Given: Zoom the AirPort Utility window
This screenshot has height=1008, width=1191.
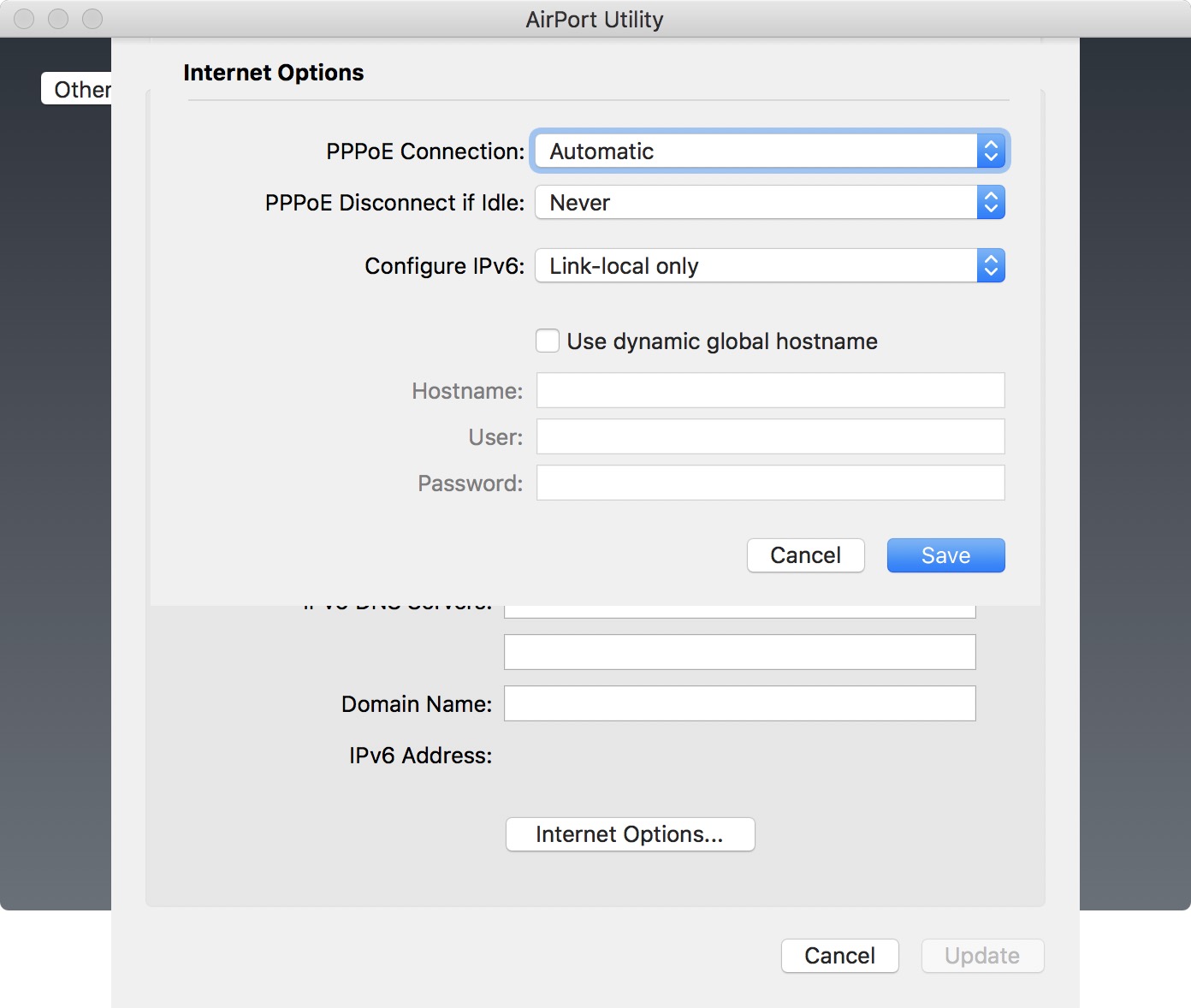Looking at the screenshot, I should point(92,19).
